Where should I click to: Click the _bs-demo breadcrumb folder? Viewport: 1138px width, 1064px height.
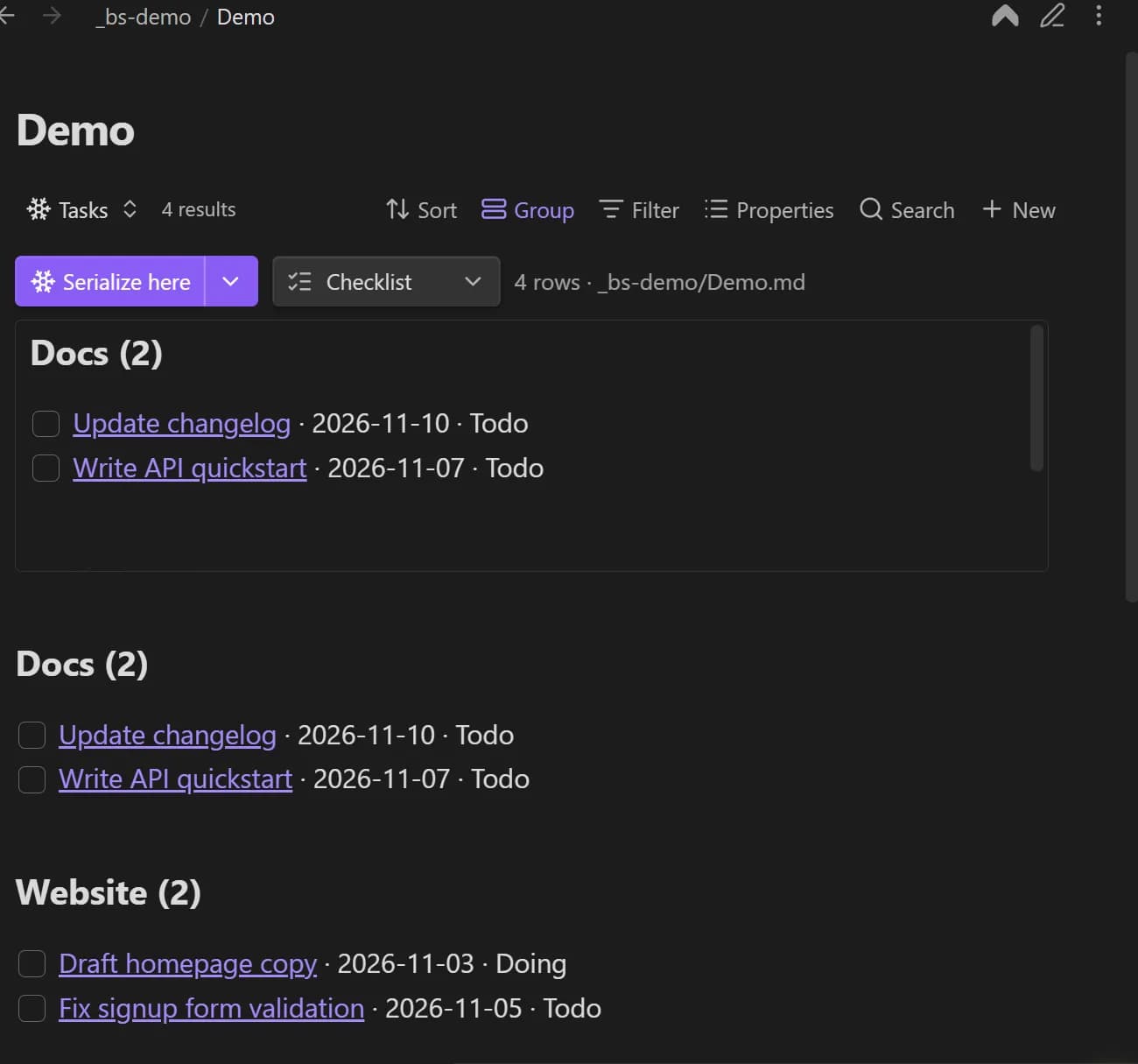tap(144, 17)
